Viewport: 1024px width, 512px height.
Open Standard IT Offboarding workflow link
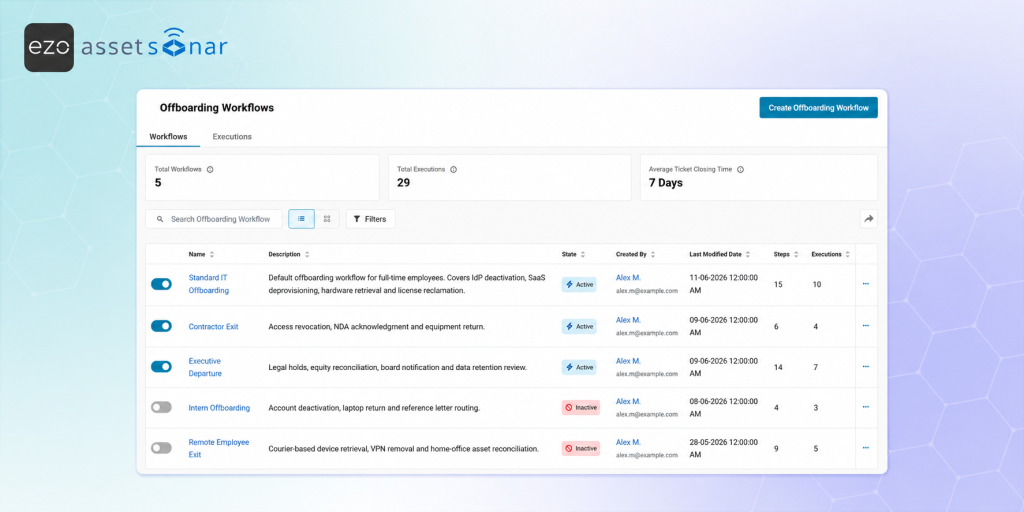(208, 284)
